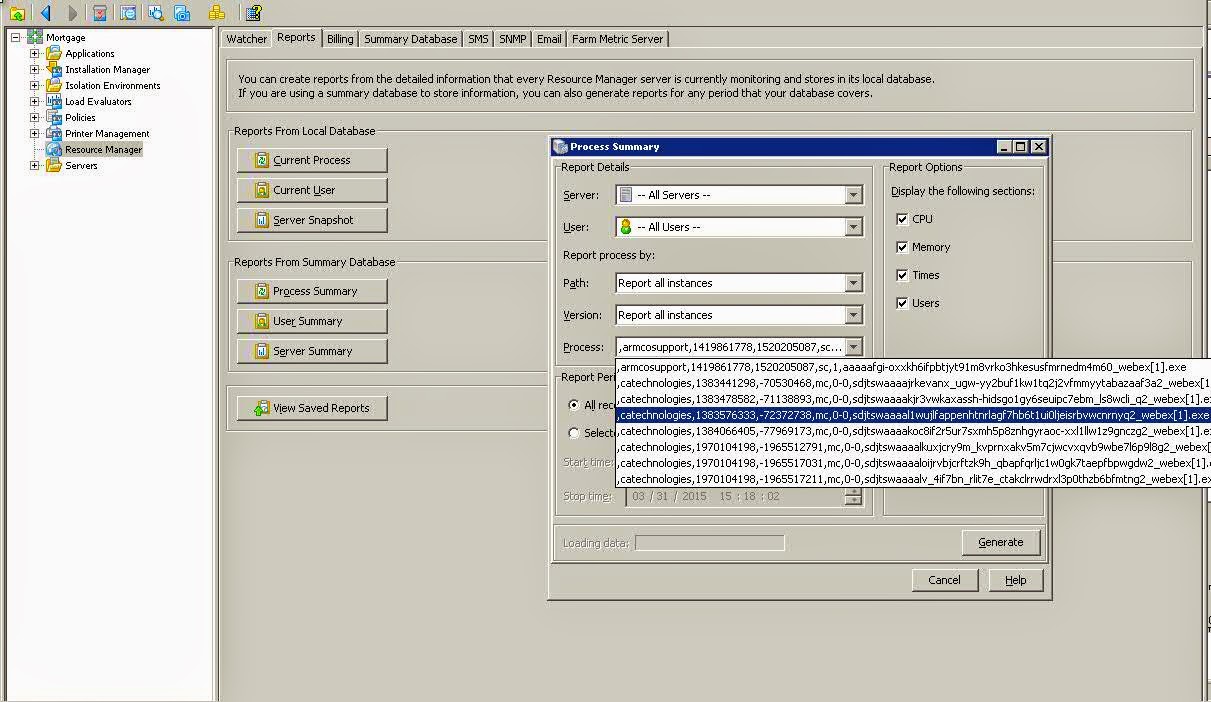
Task: Select the second report period radio button
Action: tap(574, 433)
